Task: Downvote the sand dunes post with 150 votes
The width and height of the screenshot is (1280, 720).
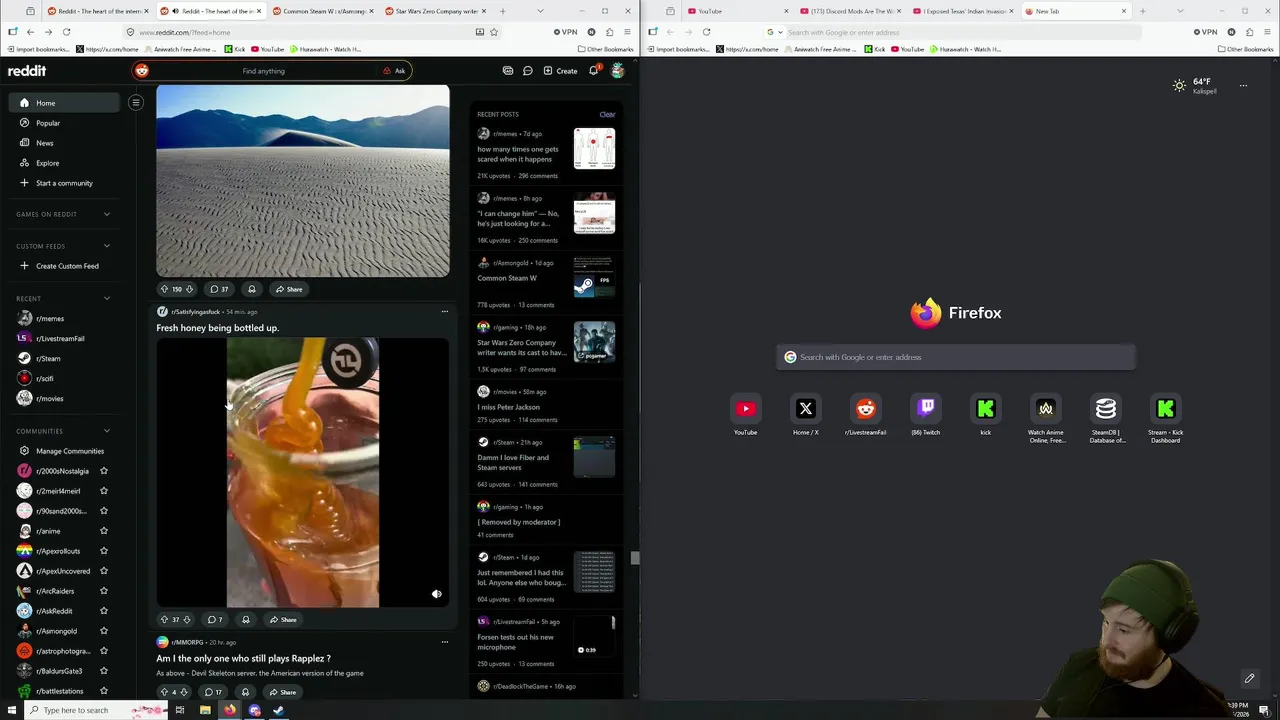Action: coord(189,289)
